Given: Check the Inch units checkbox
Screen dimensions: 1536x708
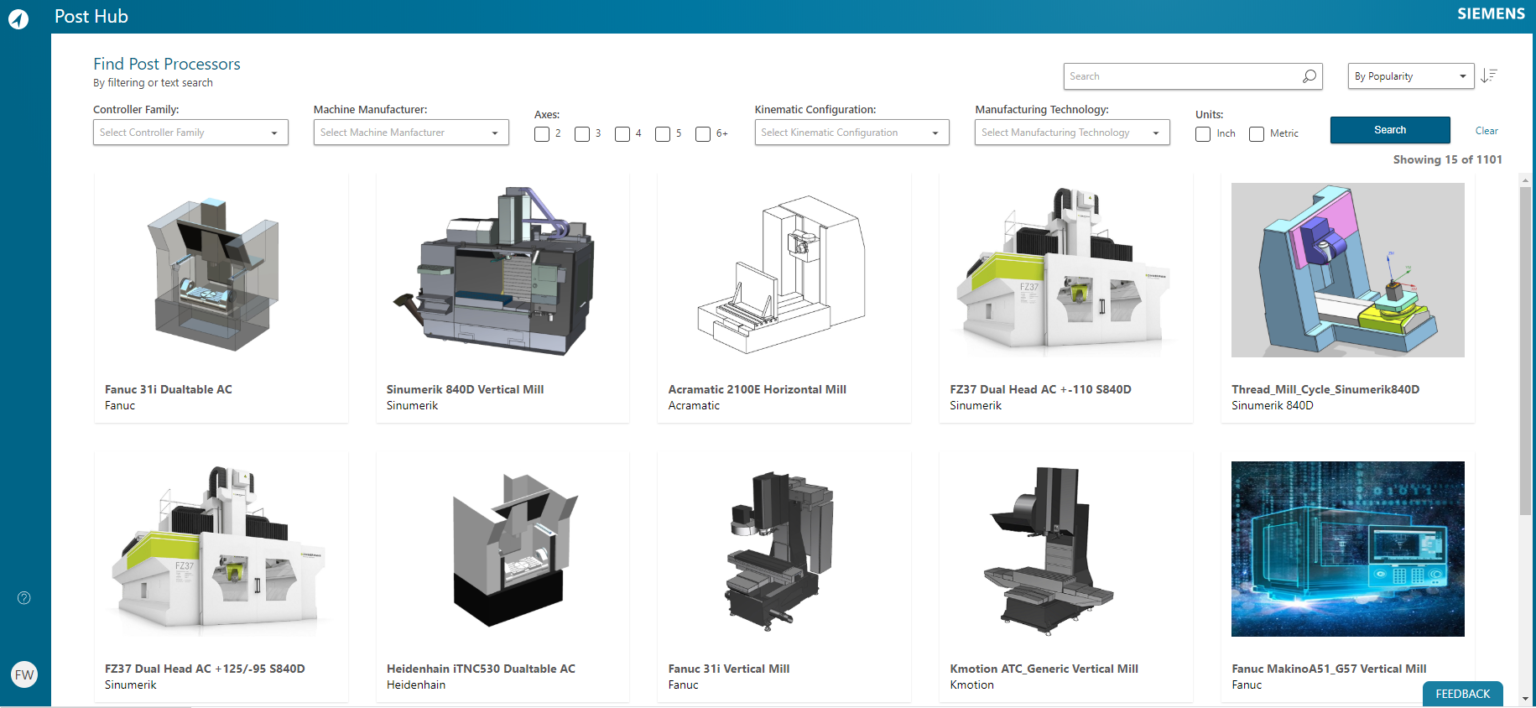Looking at the screenshot, I should tap(1202, 133).
